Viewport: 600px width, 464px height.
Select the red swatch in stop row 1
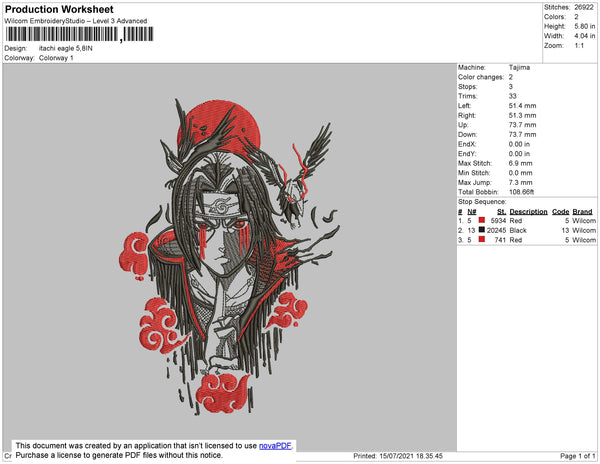tap(482, 220)
